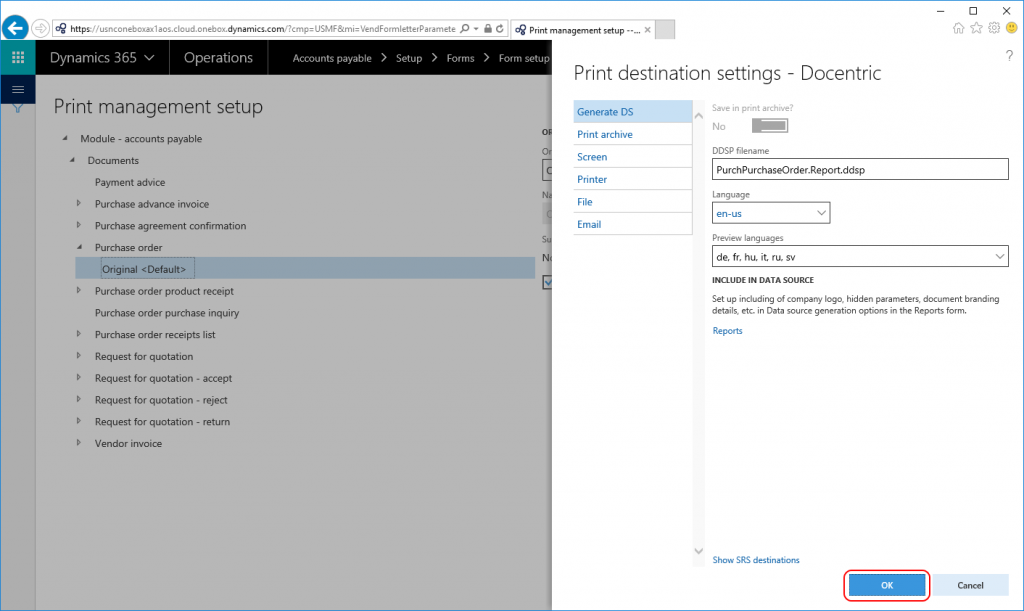Viewport: 1024px width, 611px height.
Task: Click the Cancel button
Action: [970, 585]
